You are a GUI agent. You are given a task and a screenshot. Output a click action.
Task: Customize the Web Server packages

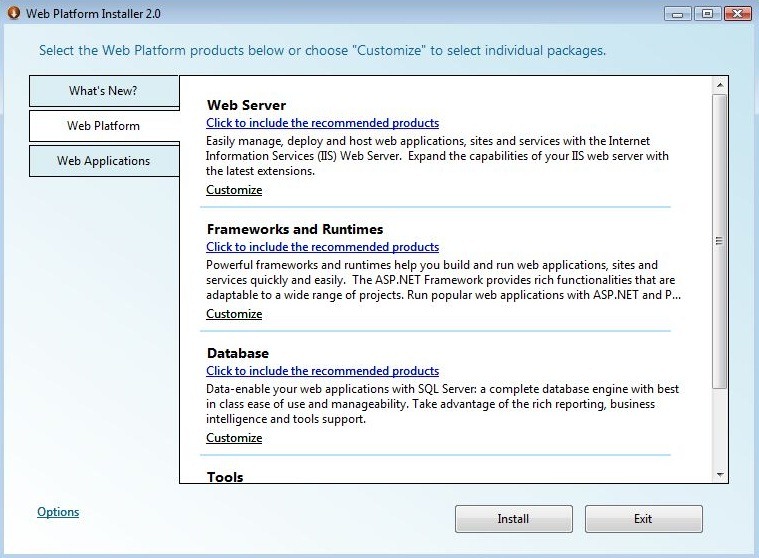coord(234,190)
